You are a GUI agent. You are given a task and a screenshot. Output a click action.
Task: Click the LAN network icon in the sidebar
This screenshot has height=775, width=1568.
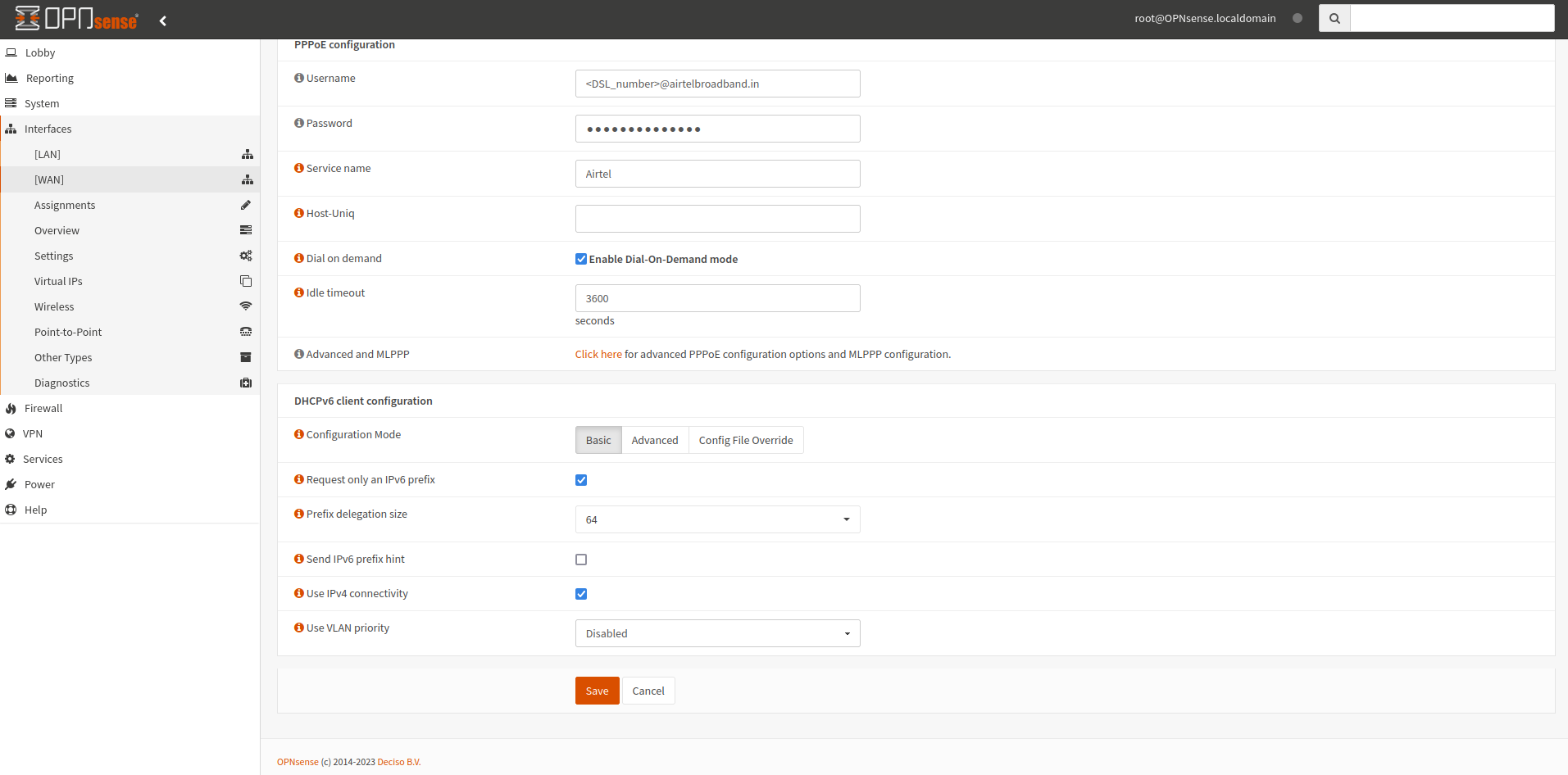248,154
